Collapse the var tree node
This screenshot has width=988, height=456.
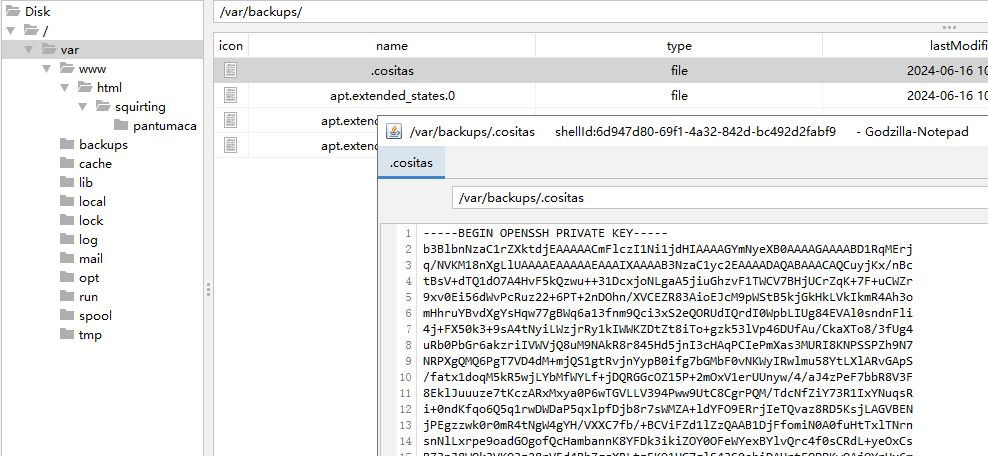[x=28, y=49]
